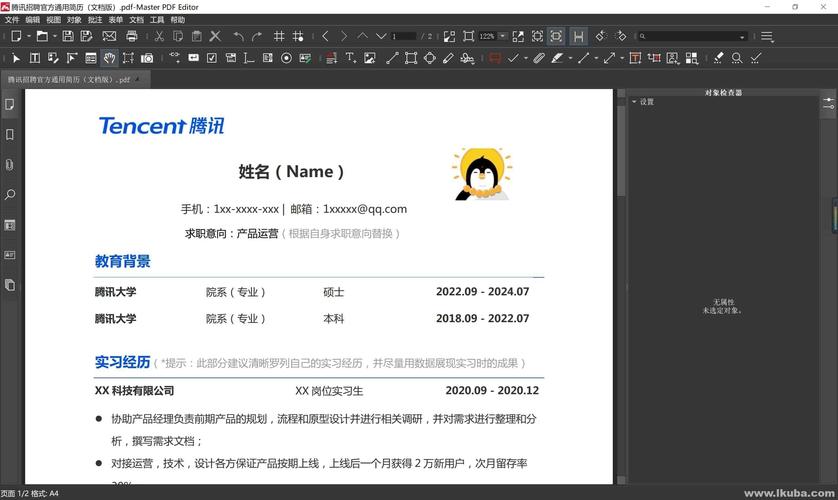Open the 批注 menu

coord(95,20)
